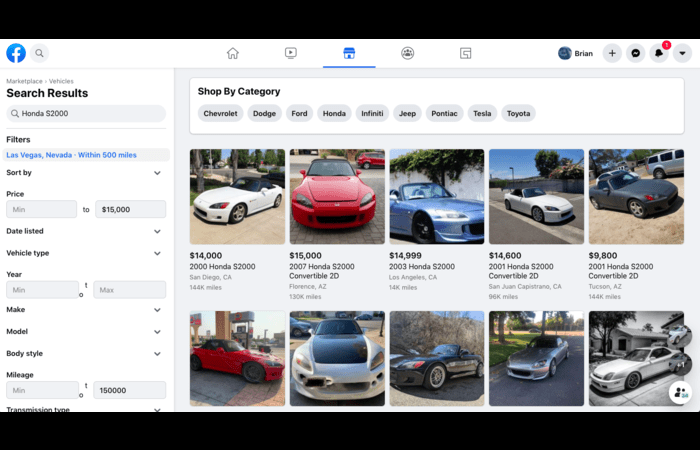Click the Price Min field

point(42,209)
